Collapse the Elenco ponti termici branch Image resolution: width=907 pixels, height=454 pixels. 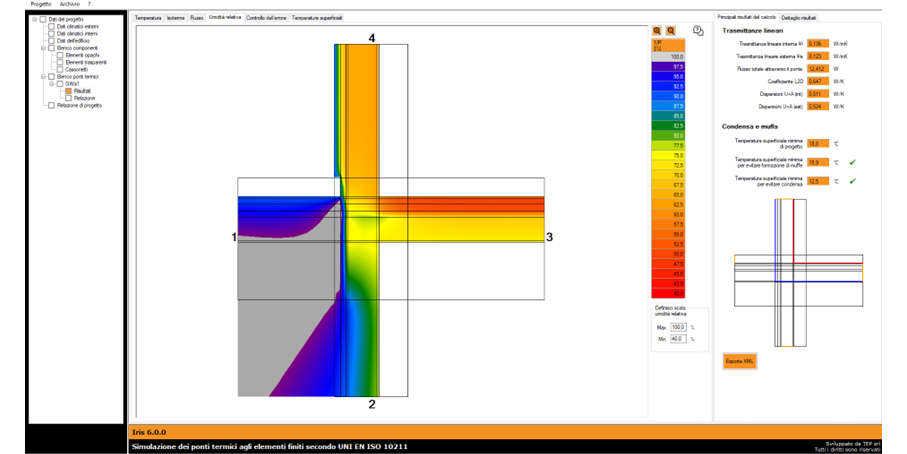tap(43, 76)
